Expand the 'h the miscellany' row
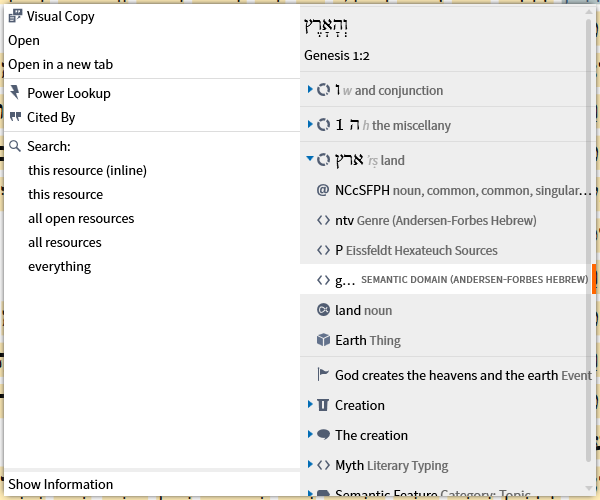The width and height of the screenshot is (600, 500). click(310, 124)
